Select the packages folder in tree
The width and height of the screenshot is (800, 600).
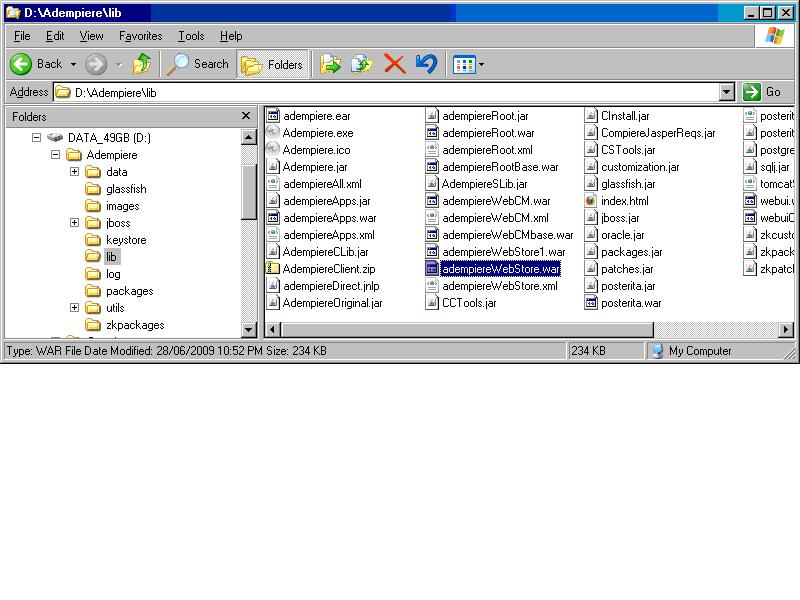119,291
